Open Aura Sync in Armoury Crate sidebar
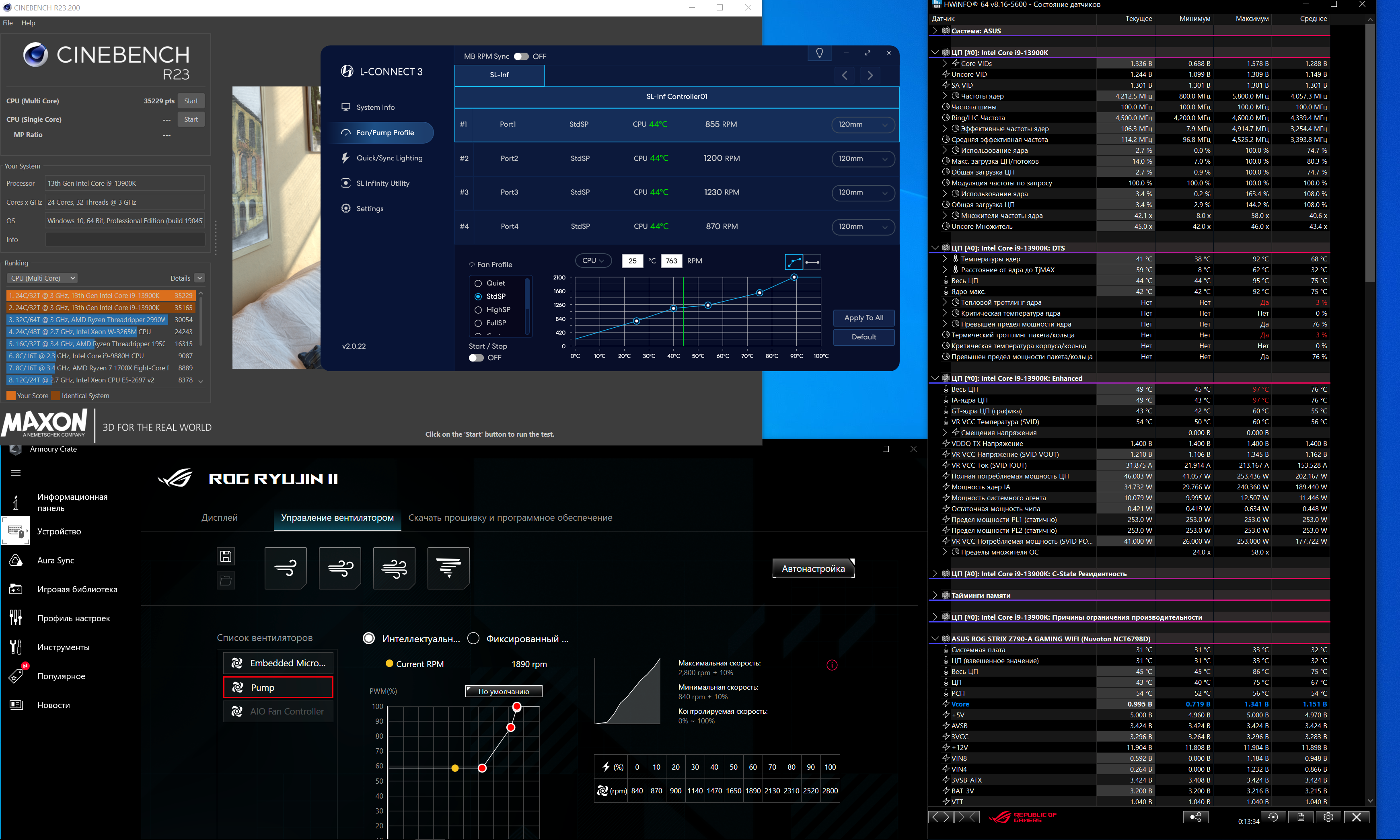 tap(56, 560)
